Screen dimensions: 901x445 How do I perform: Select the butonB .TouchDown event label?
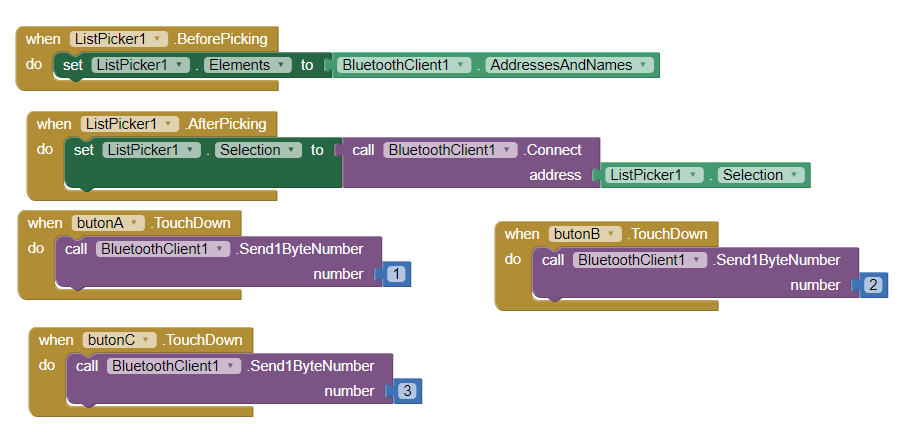670,234
